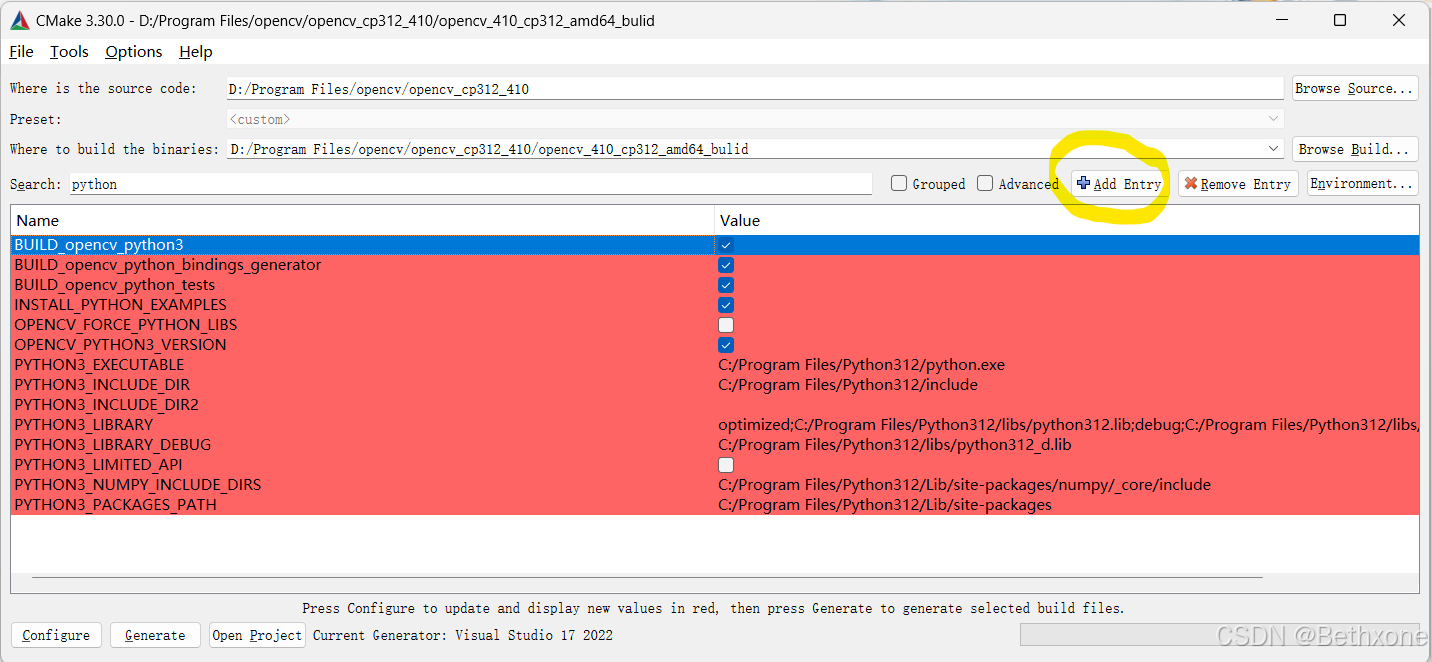Click Browse Build button
Viewport: 1432px width, 662px height.
click(x=1355, y=149)
